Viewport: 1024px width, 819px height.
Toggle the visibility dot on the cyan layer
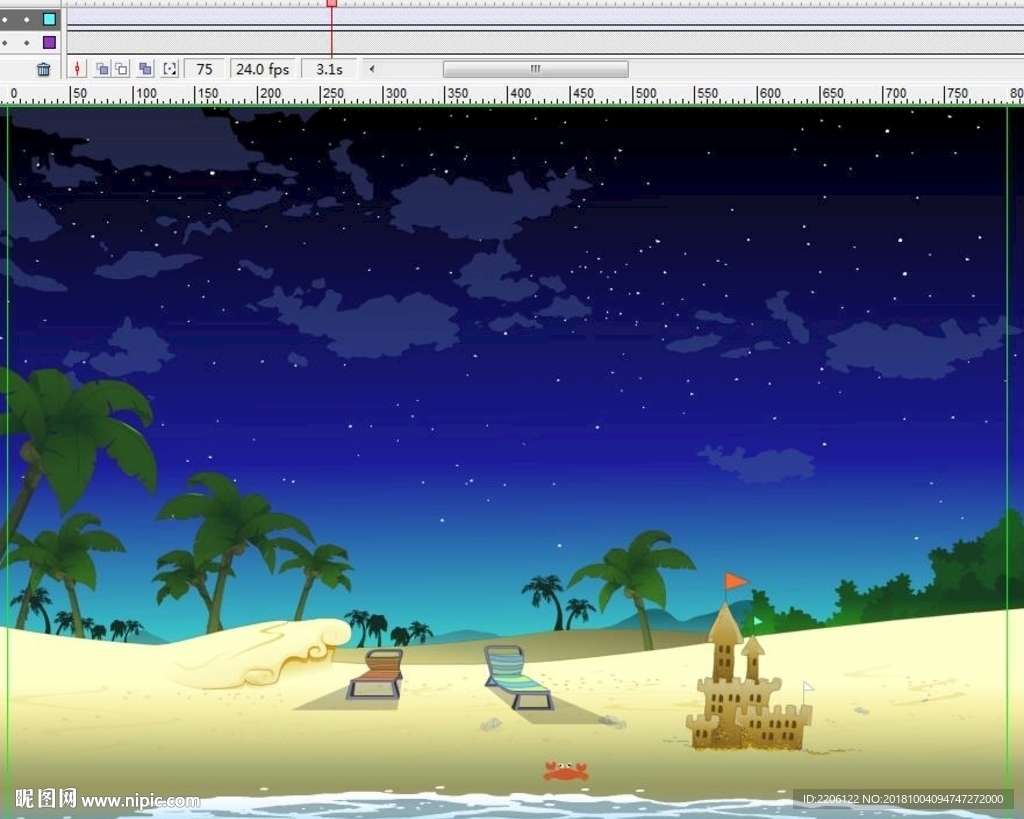pos(5,20)
